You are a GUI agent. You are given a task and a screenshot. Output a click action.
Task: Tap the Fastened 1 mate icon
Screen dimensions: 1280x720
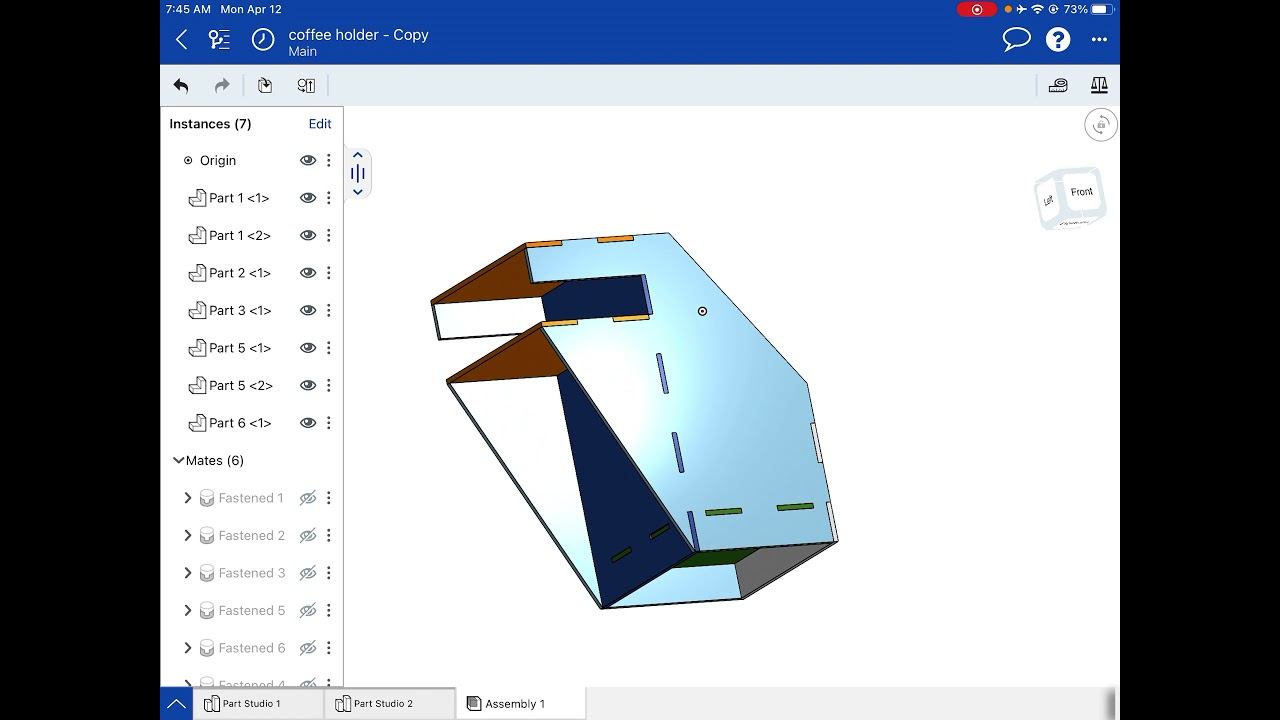[207, 498]
